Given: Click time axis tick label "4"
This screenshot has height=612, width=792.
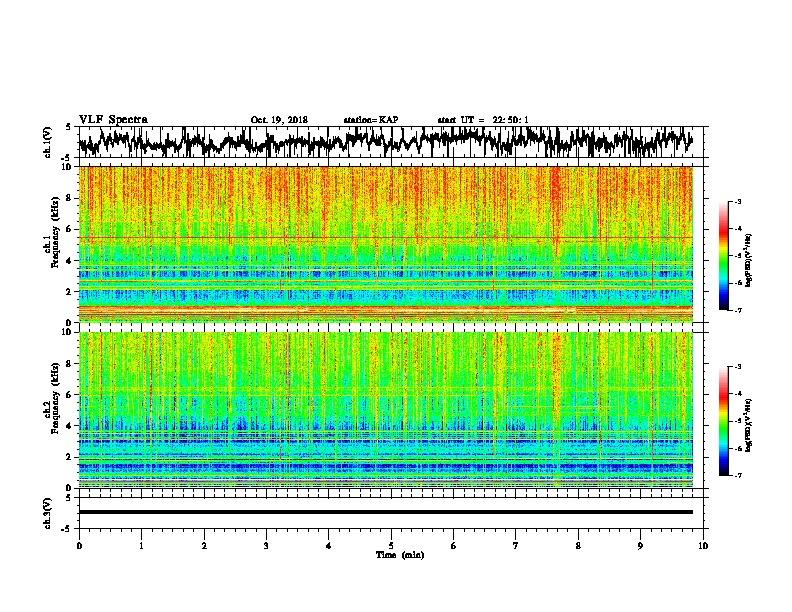Looking at the screenshot, I should [329, 546].
